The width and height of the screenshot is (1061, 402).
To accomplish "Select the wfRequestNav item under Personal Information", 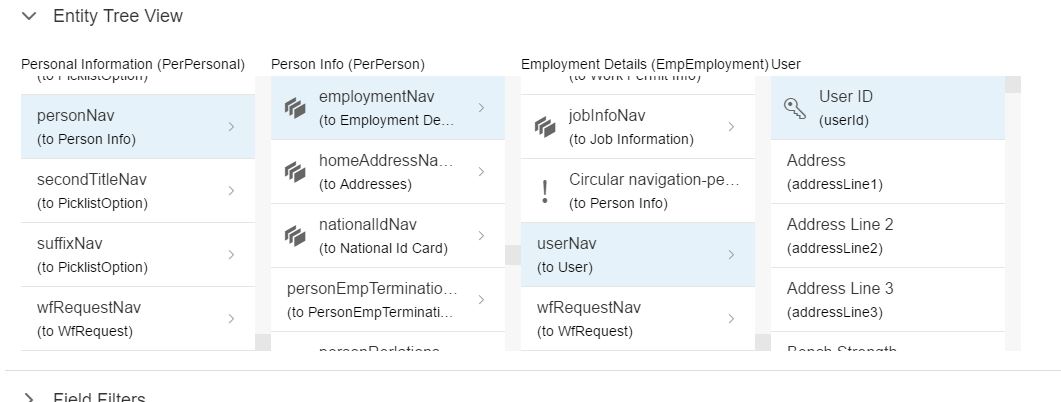I will click(x=138, y=319).
